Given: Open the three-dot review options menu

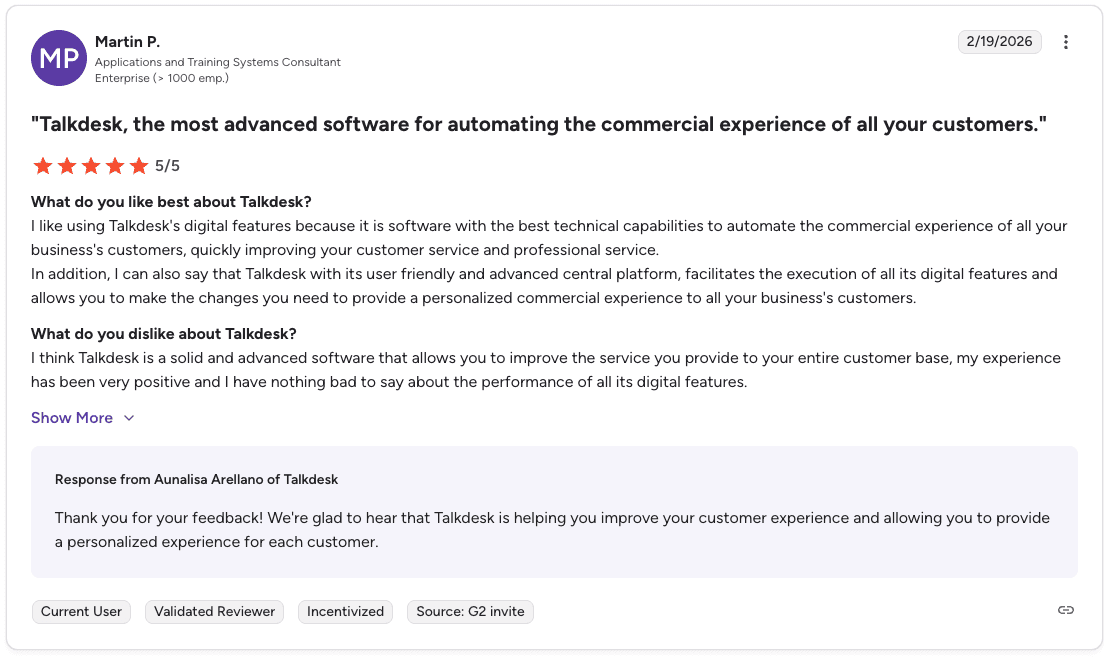Looking at the screenshot, I should click(1066, 42).
